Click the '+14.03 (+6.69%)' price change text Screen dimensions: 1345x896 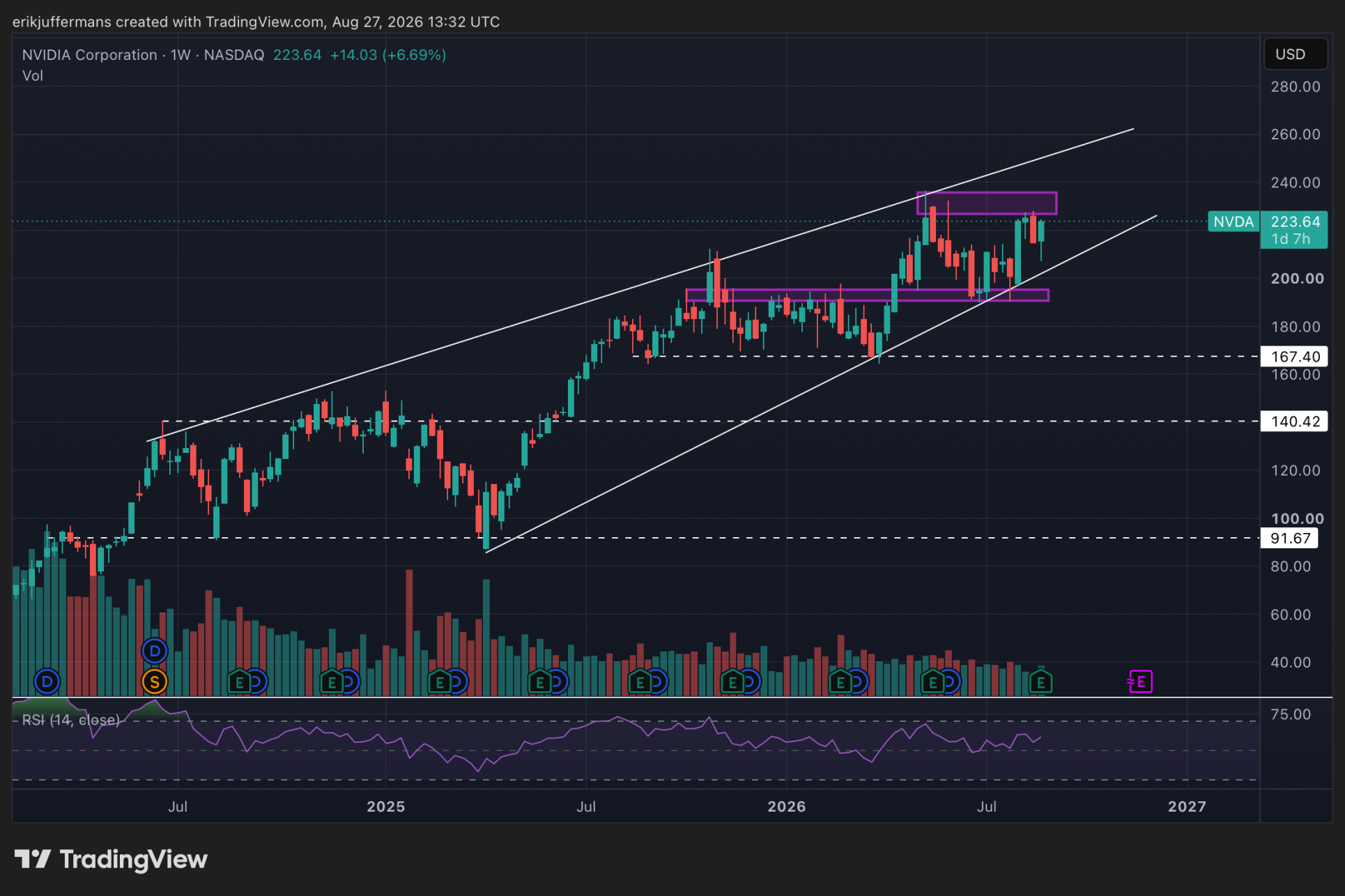pyautogui.click(x=387, y=55)
